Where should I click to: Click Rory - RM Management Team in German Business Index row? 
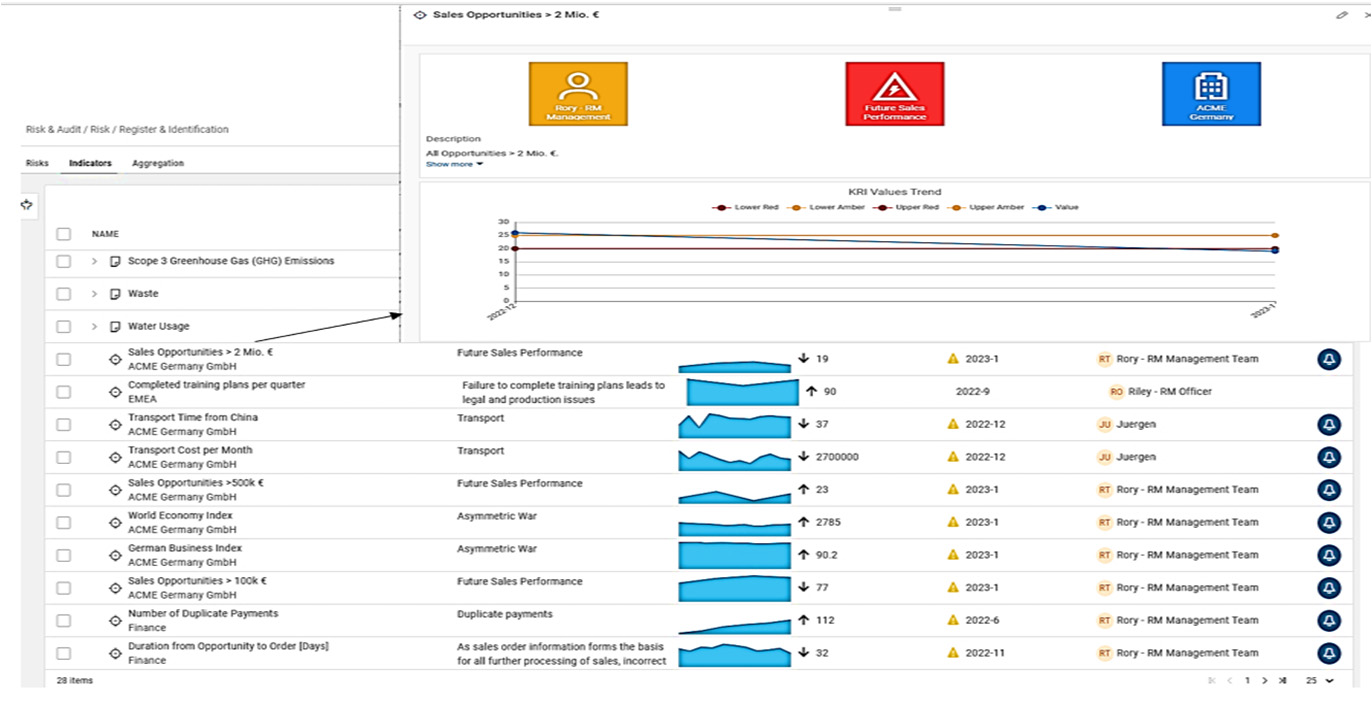coord(1187,555)
